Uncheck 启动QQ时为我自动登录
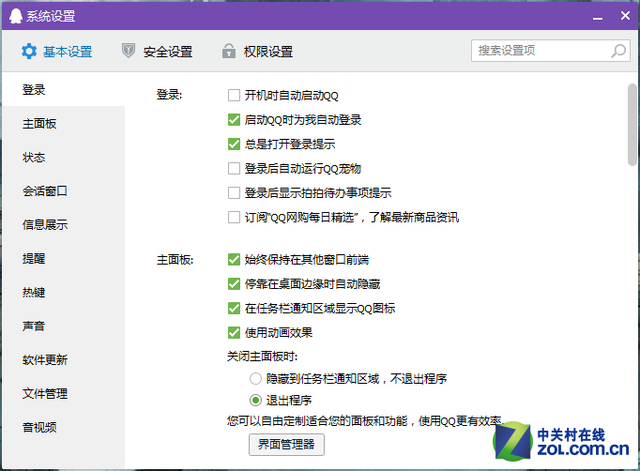Screen dimensions: 640x471 (x=234, y=120)
